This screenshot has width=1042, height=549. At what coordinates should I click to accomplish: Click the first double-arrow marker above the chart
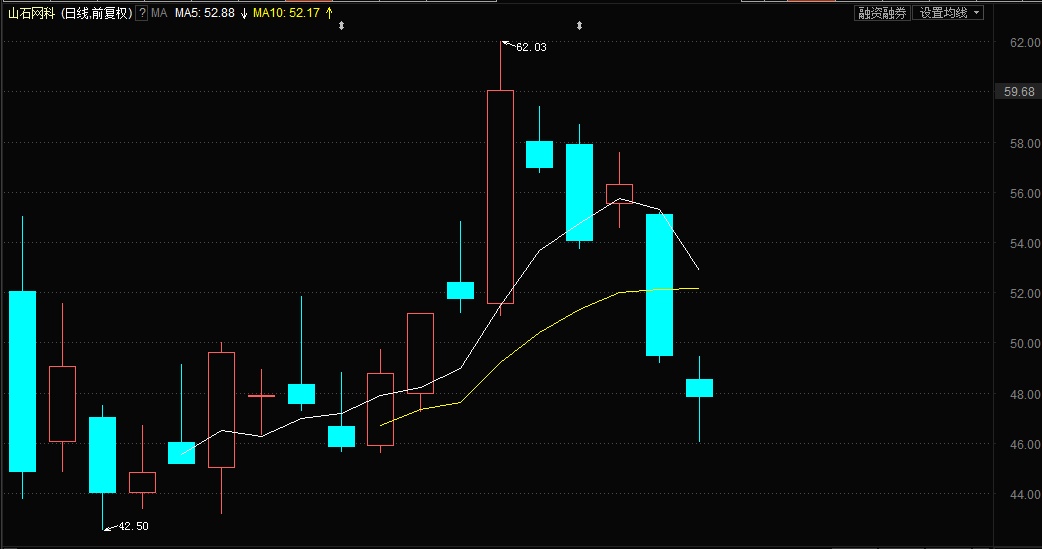tap(341, 25)
